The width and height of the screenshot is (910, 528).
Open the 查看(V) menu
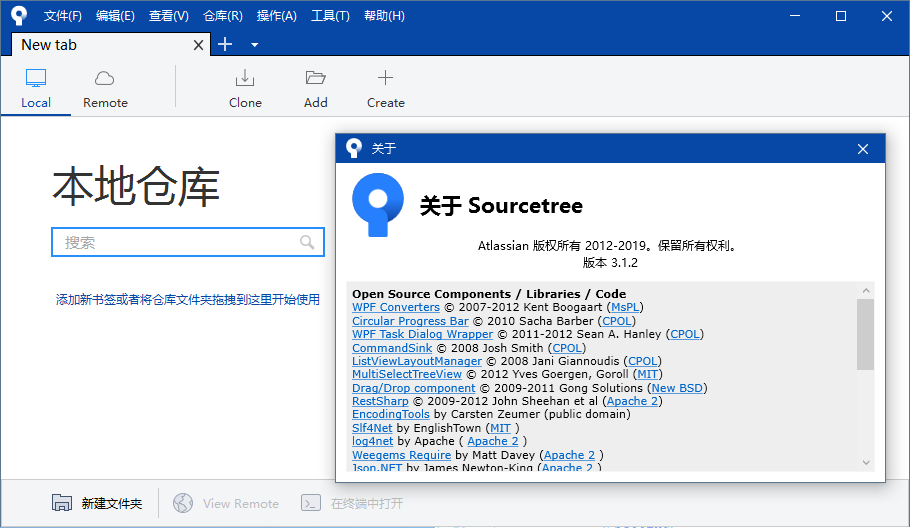pyautogui.click(x=168, y=16)
